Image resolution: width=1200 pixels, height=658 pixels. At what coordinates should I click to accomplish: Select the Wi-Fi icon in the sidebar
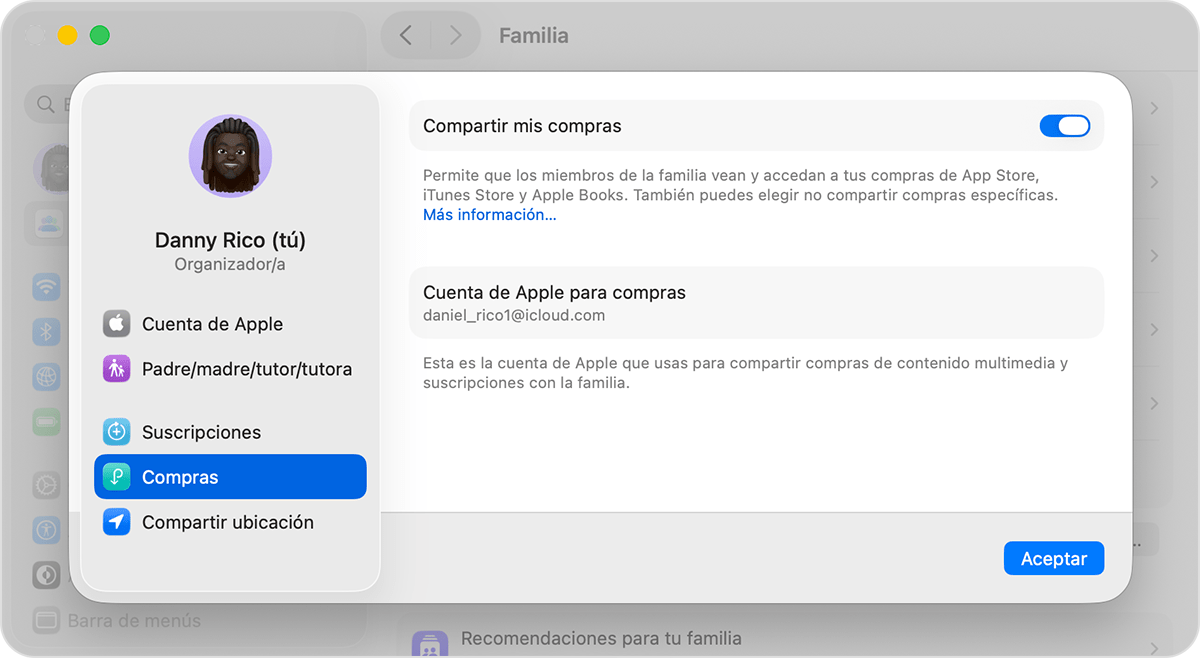click(x=47, y=289)
